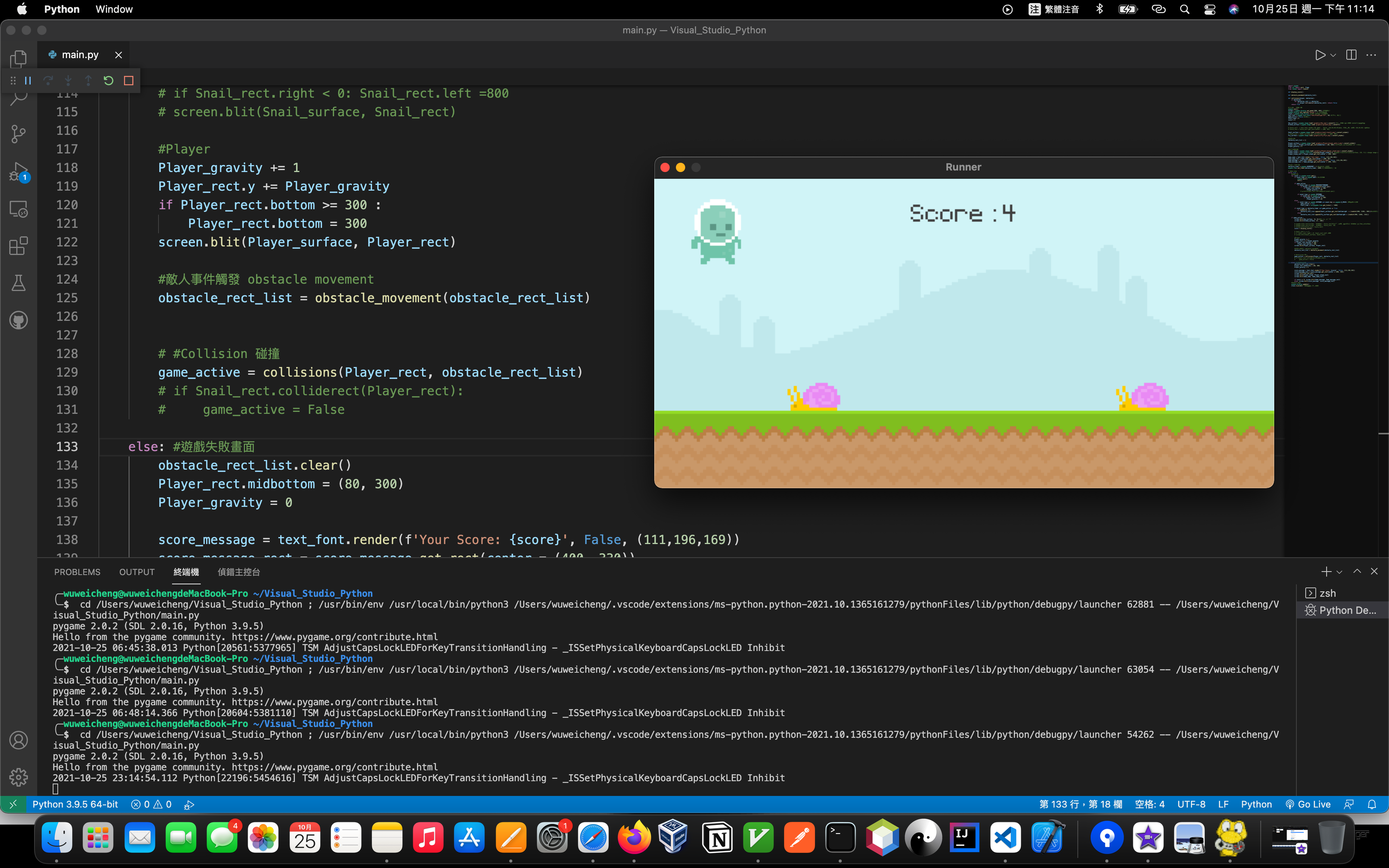Start the Go Live server

point(1308,804)
